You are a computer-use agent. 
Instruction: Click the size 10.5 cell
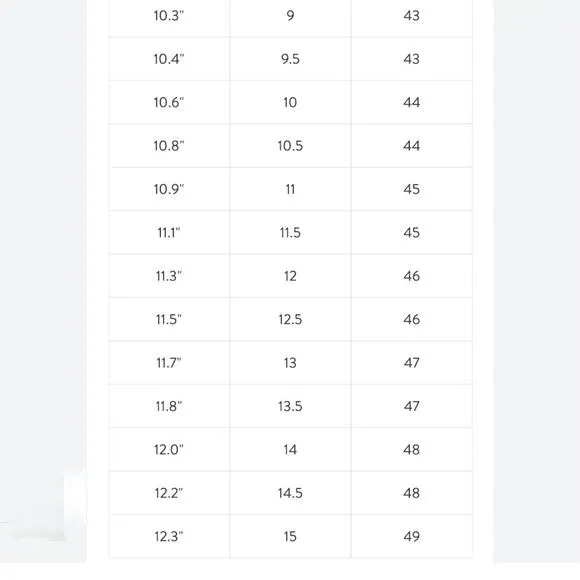pyautogui.click(x=290, y=146)
